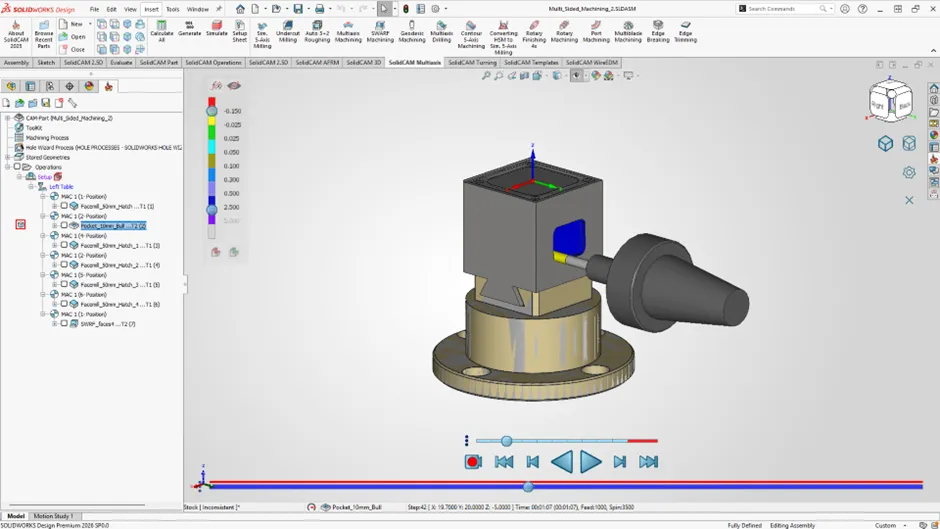Jump to simulation end
Image resolution: width=940 pixels, height=529 pixels.
coord(648,461)
